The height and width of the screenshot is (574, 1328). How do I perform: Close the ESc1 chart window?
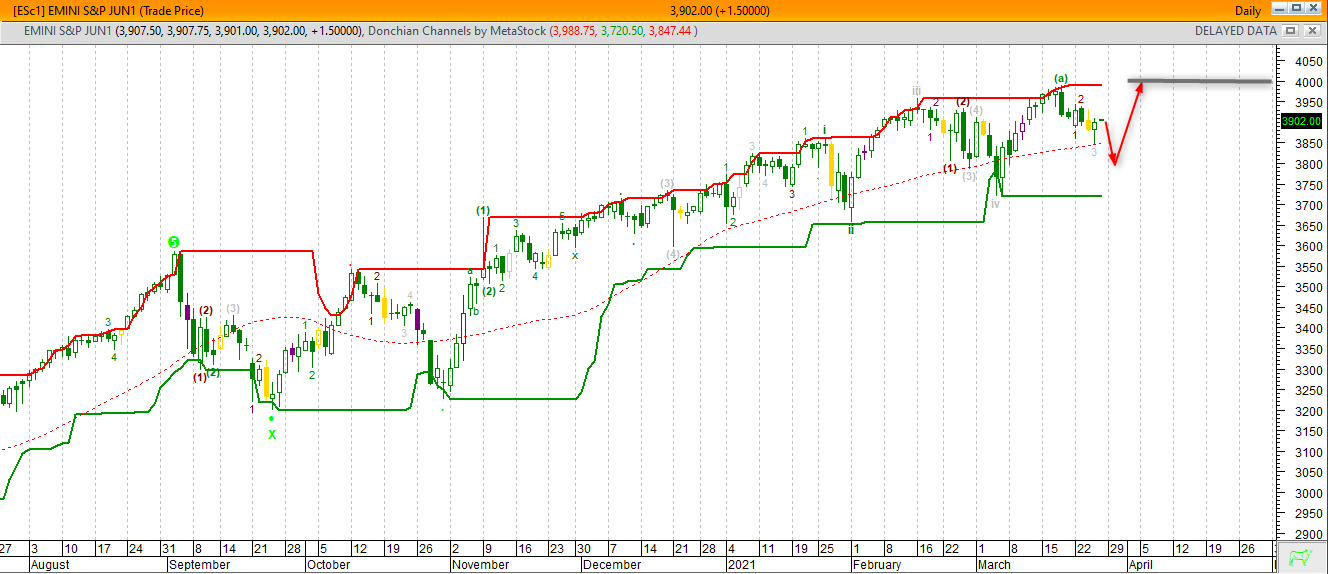[x=1314, y=9]
